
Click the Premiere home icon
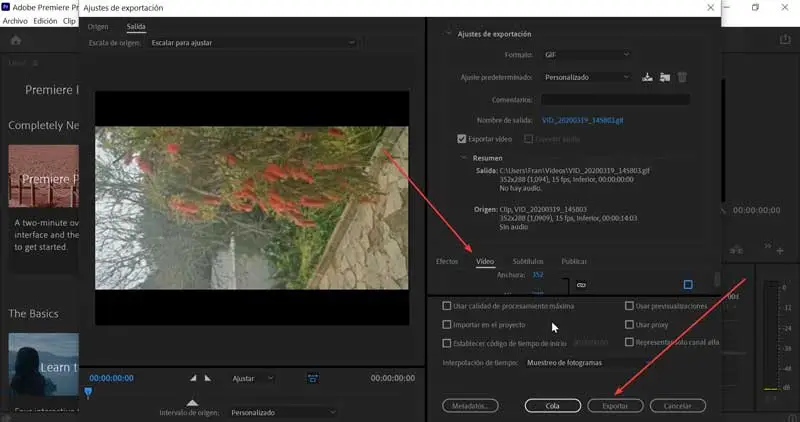coord(16,40)
